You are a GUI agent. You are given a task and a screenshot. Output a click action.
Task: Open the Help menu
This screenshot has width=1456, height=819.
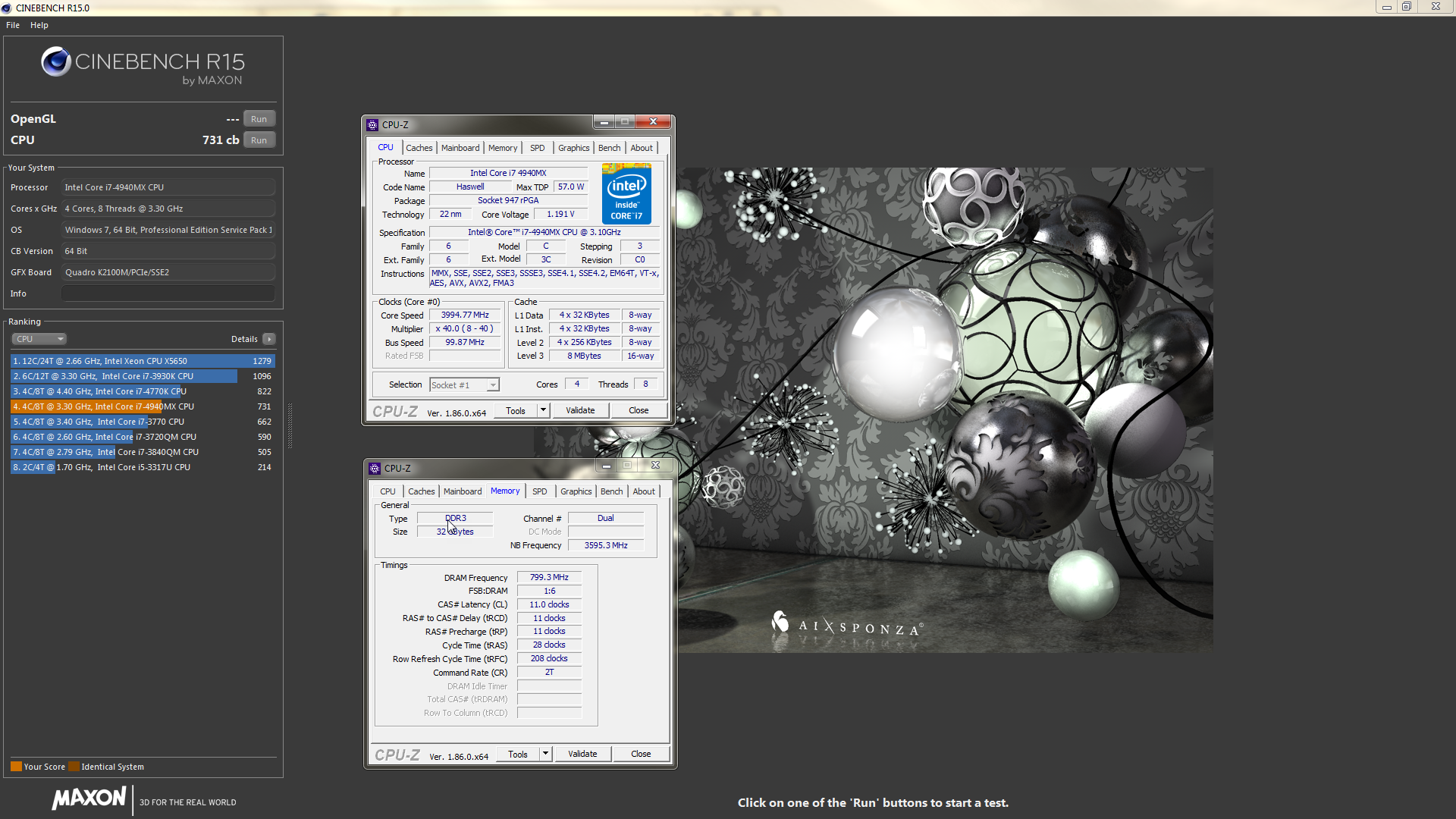coord(39,25)
